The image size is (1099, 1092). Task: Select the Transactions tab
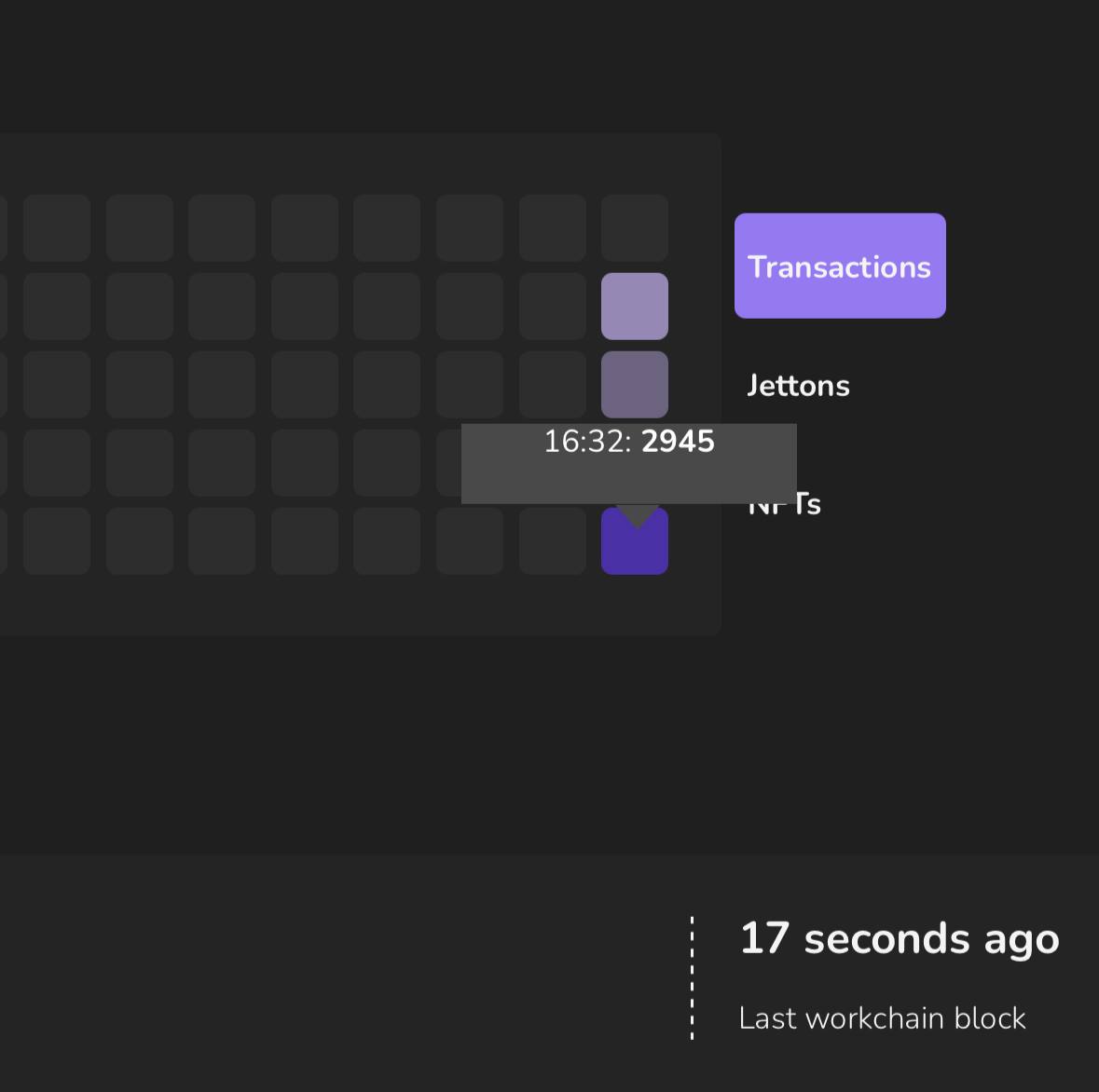point(839,266)
